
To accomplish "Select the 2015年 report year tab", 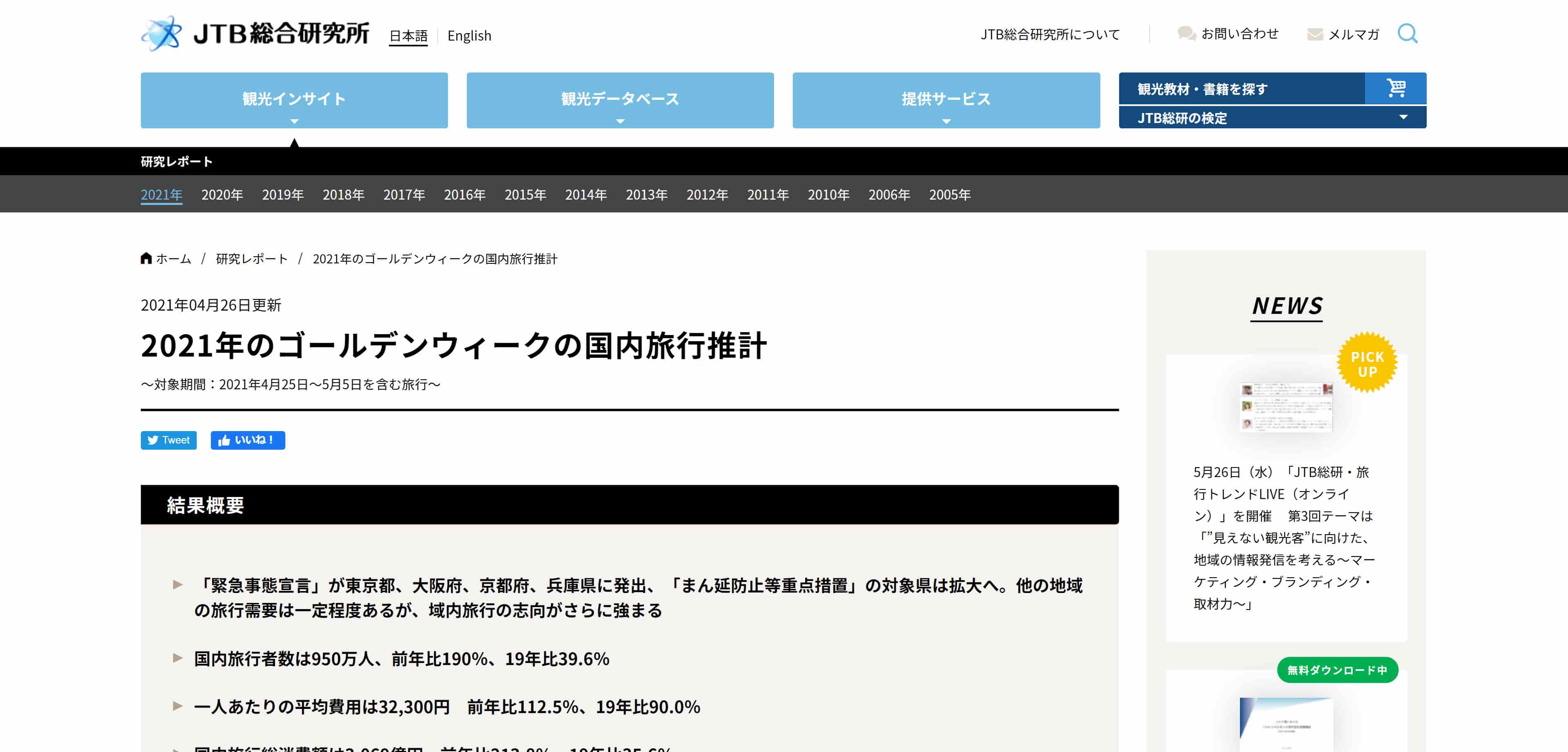I will point(525,195).
